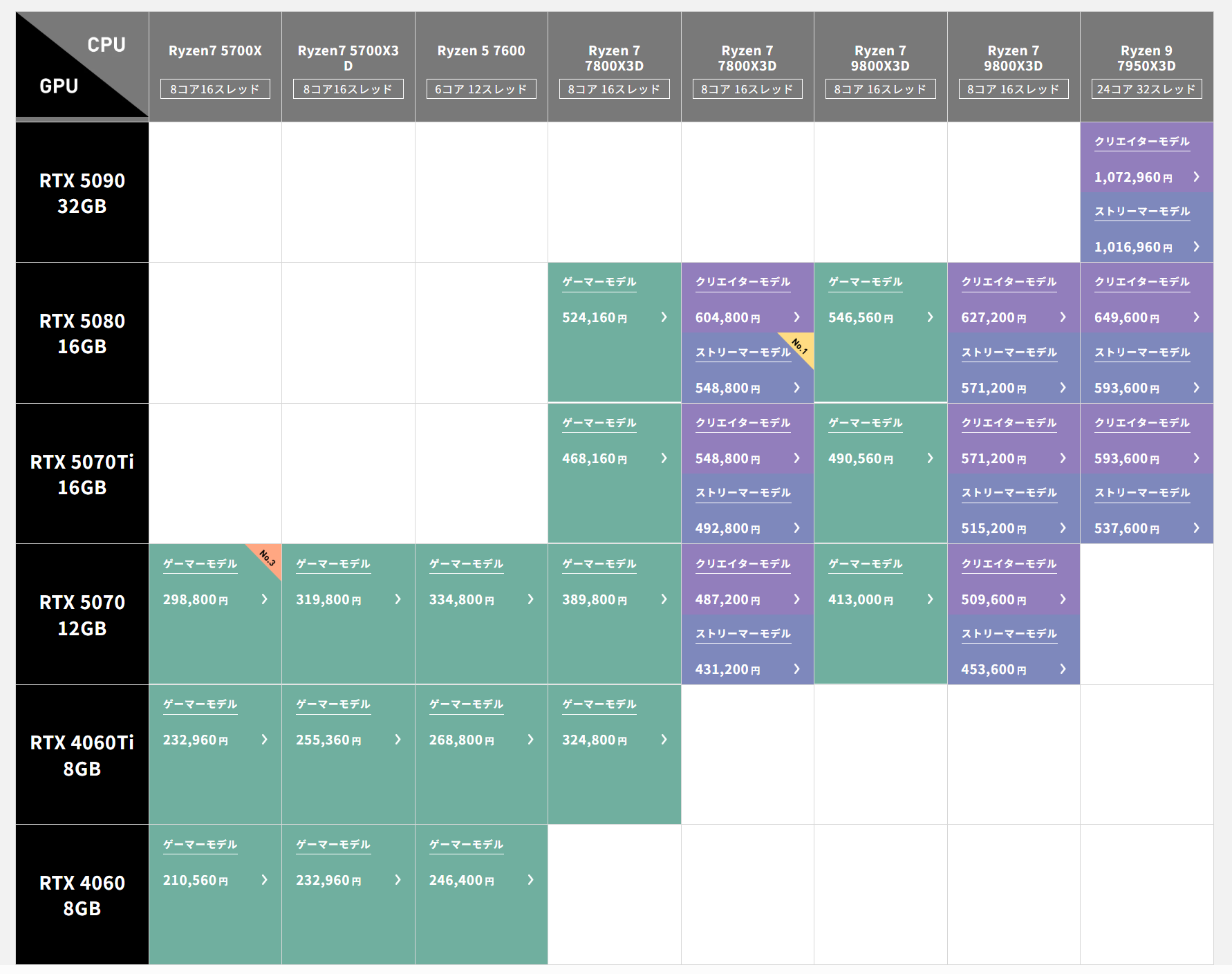
Task: Click the arrow next to 524,160円
Action: click(x=664, y=317)
